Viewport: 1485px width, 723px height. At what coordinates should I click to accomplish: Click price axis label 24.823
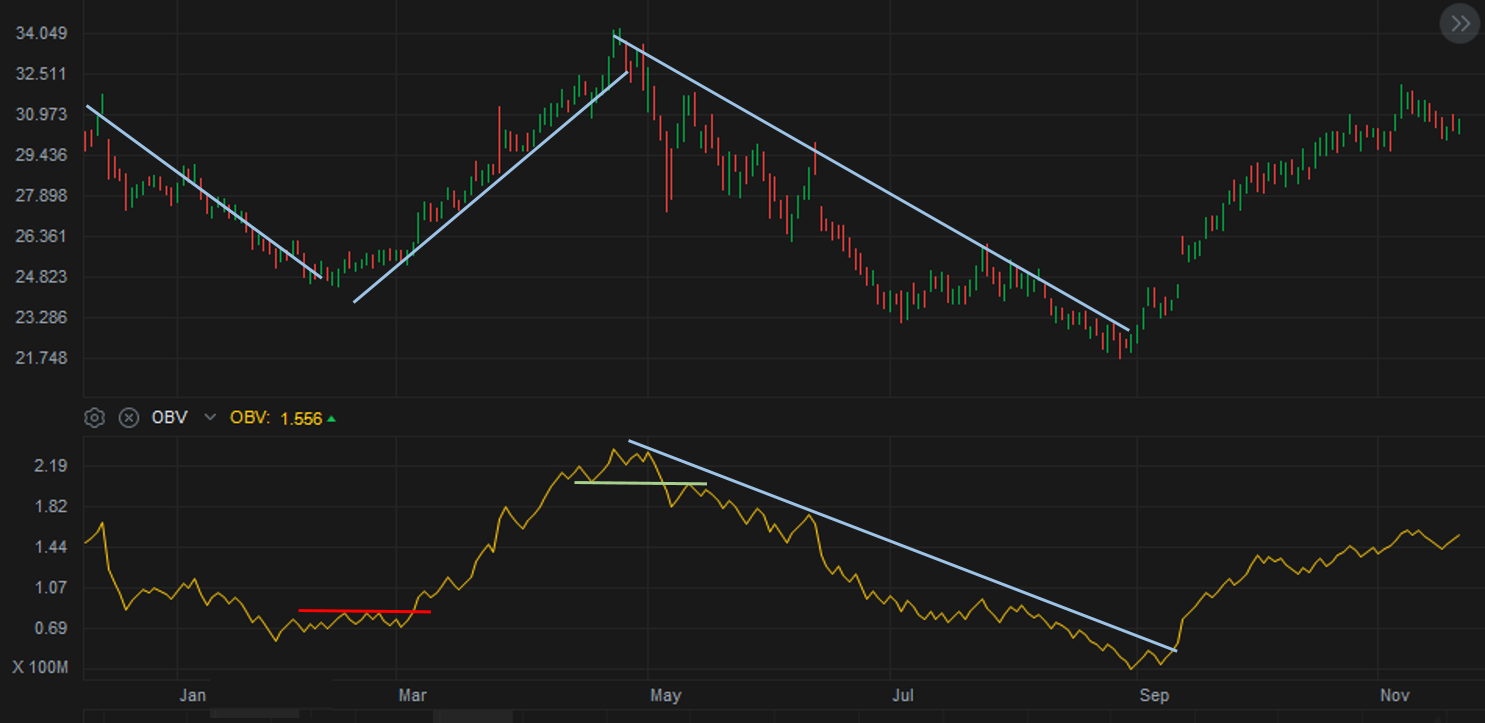click(41, 277)
